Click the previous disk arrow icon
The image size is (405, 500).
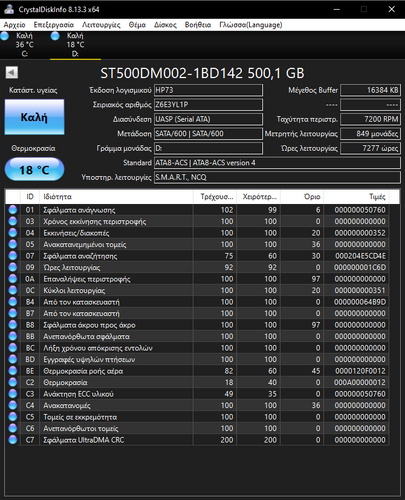(x=12, y=72)
